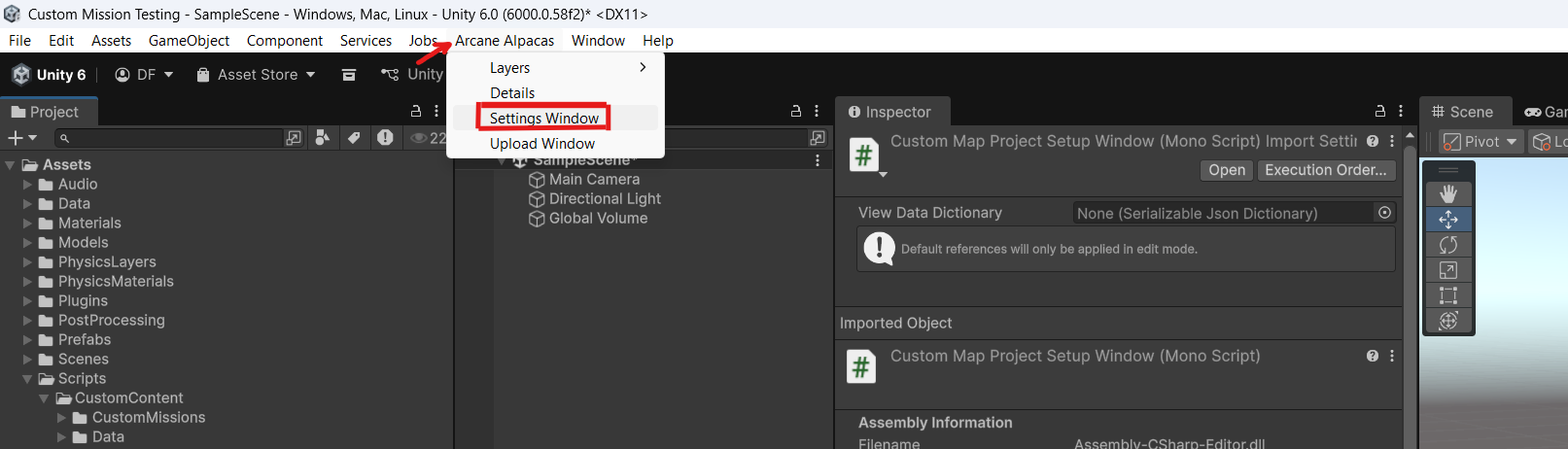The image size is (1568, 449).
Task: Open the Package Manager archive icon
Action: 349,75
